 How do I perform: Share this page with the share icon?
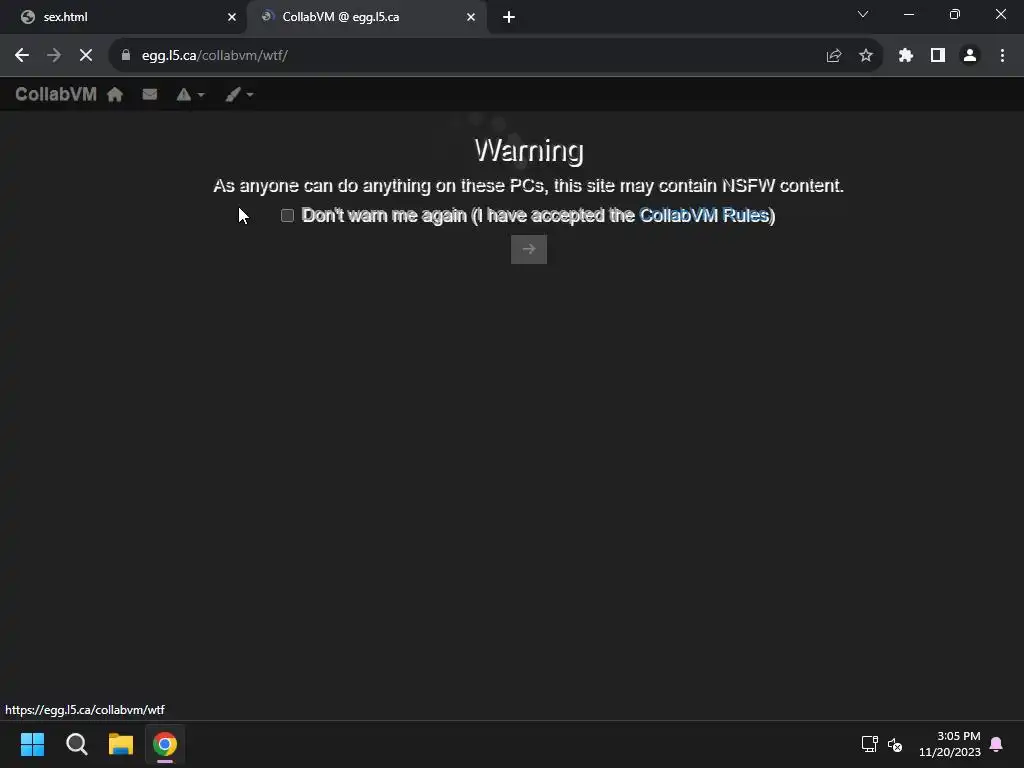tap(834, 56)
